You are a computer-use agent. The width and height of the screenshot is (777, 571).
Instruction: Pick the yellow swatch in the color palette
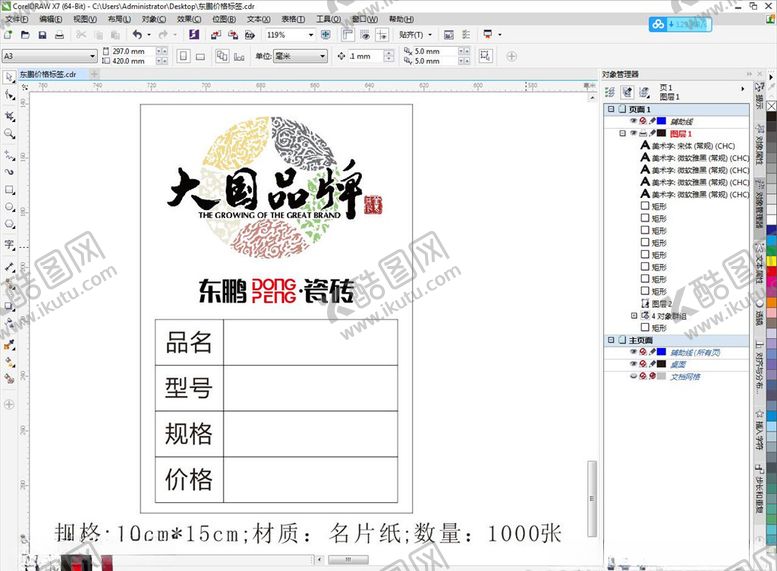pos(772,261)
